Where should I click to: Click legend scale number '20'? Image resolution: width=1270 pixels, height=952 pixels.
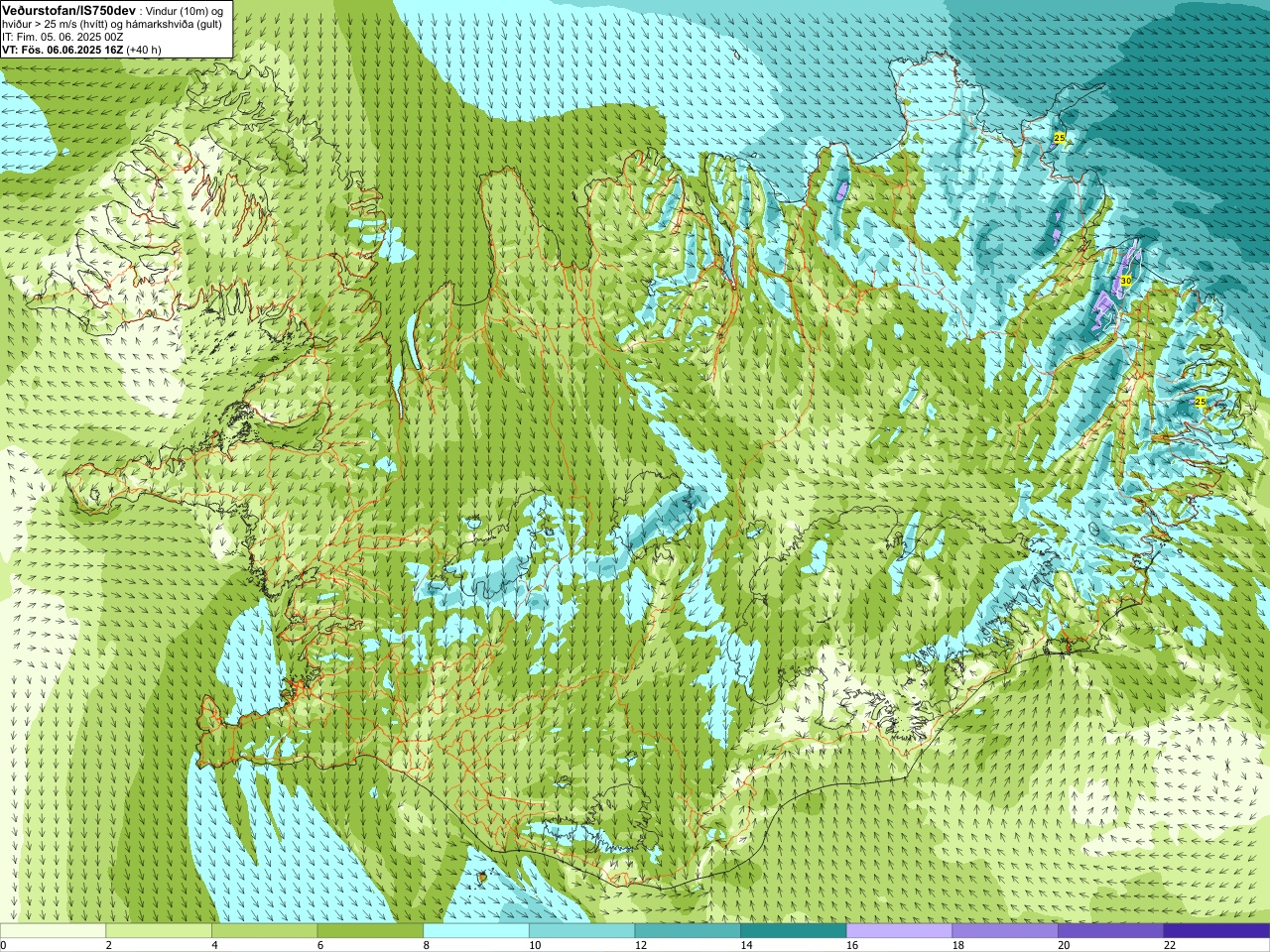coord(1064,945)
